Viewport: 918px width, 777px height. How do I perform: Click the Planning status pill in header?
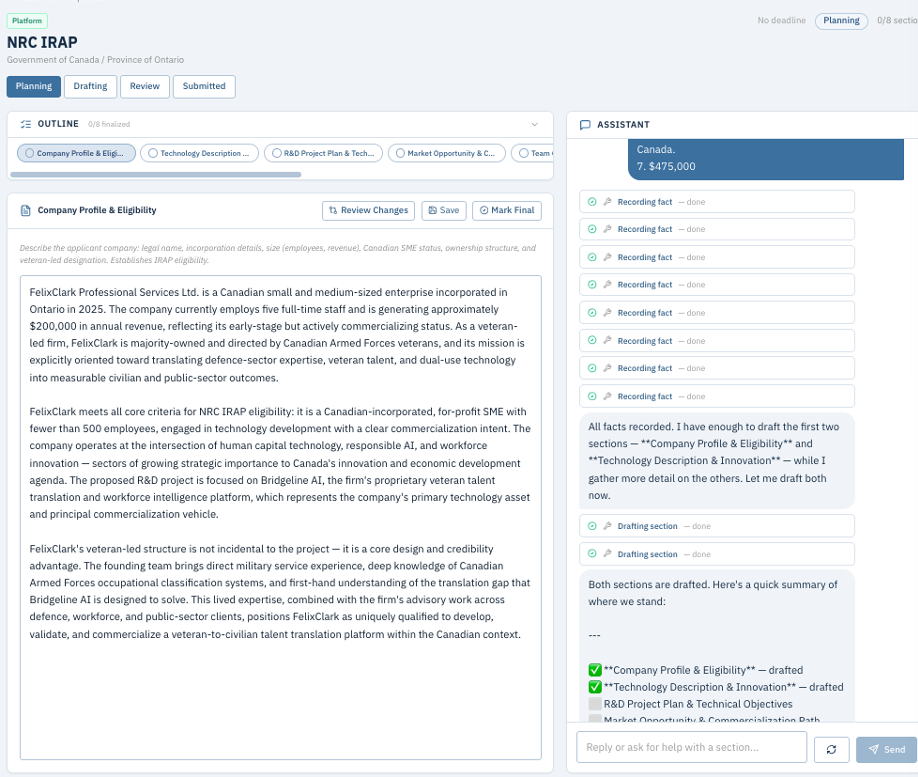(841, 20)
